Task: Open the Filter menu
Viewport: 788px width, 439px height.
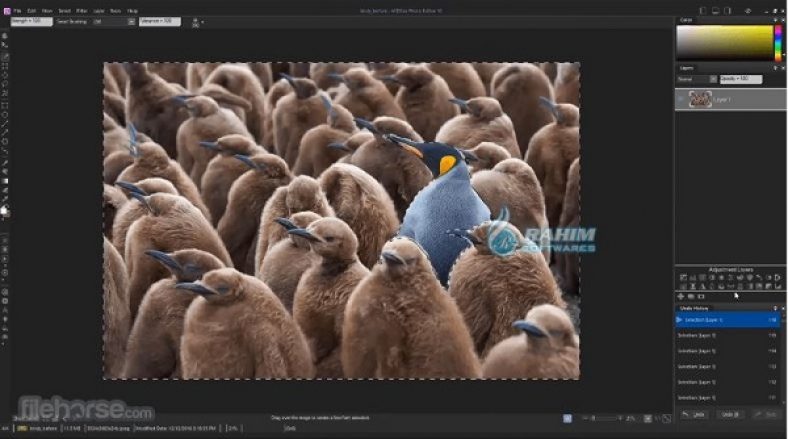Action: point(82,11)
